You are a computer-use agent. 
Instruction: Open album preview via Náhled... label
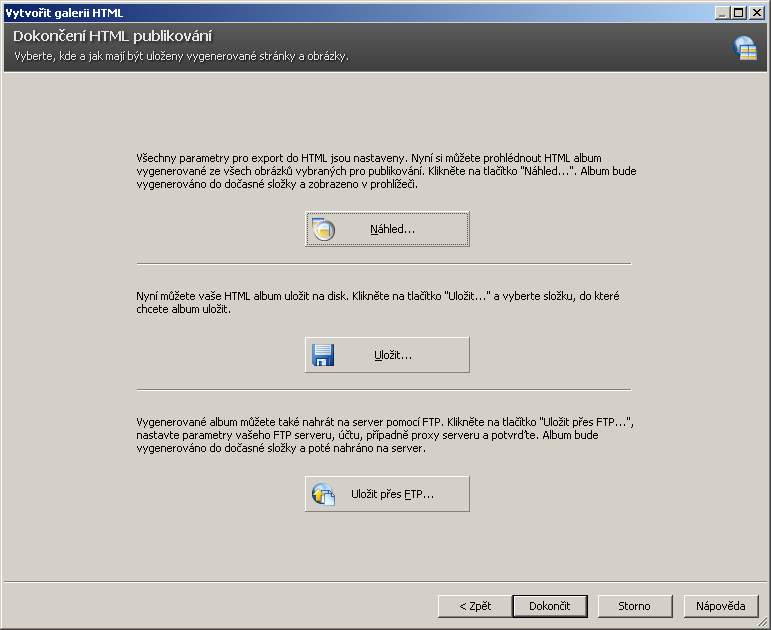click(392, 229)
